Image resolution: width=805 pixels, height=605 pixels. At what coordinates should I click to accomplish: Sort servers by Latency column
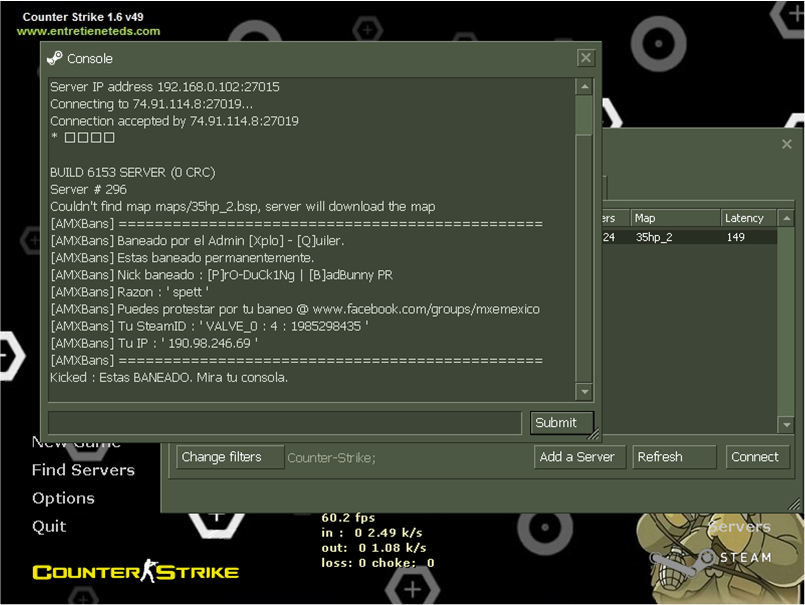749,218
